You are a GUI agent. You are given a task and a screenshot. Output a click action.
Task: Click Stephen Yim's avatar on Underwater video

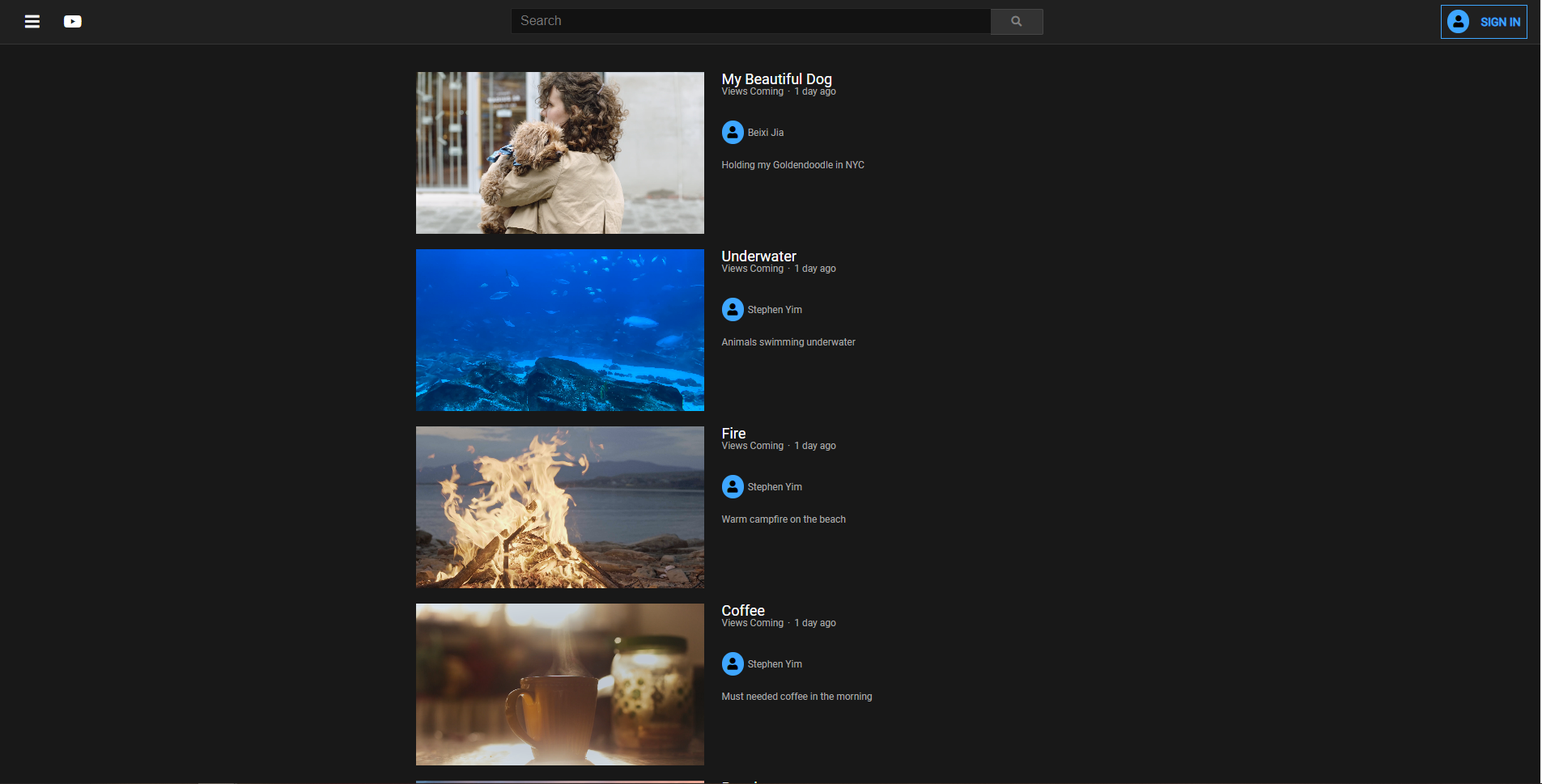pos(733,309)
